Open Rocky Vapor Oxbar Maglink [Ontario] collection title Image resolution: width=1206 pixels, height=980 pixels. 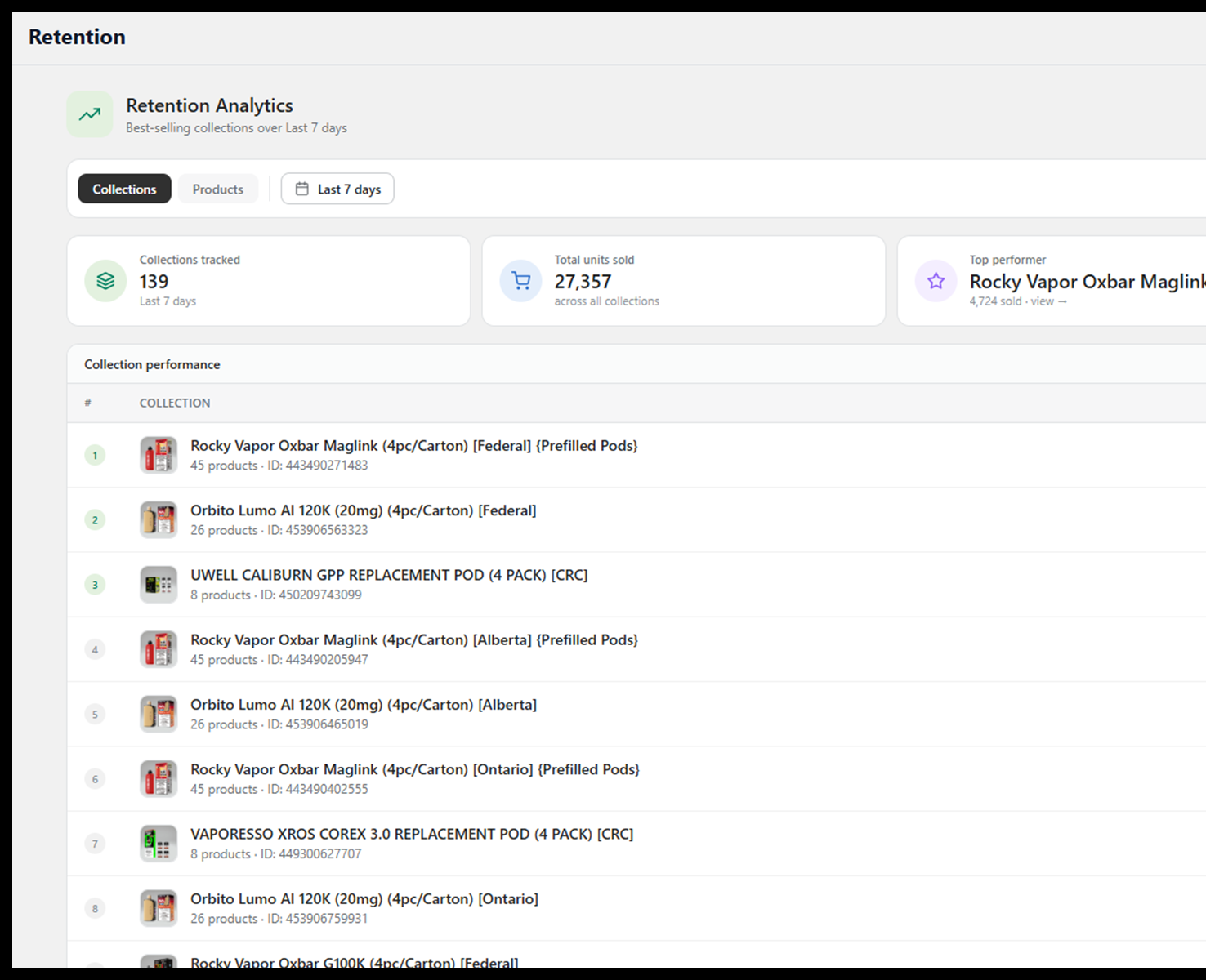coord(415,769)
